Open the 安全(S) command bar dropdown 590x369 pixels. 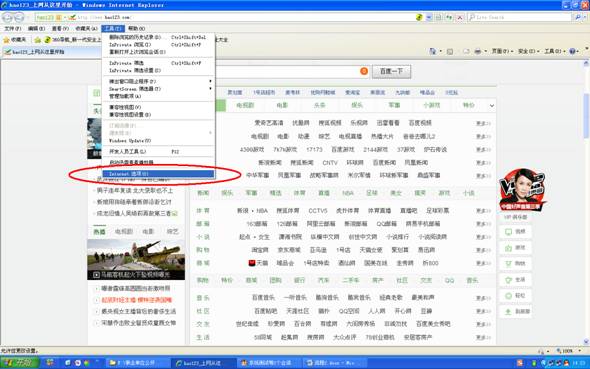click(x=528, y=51)
